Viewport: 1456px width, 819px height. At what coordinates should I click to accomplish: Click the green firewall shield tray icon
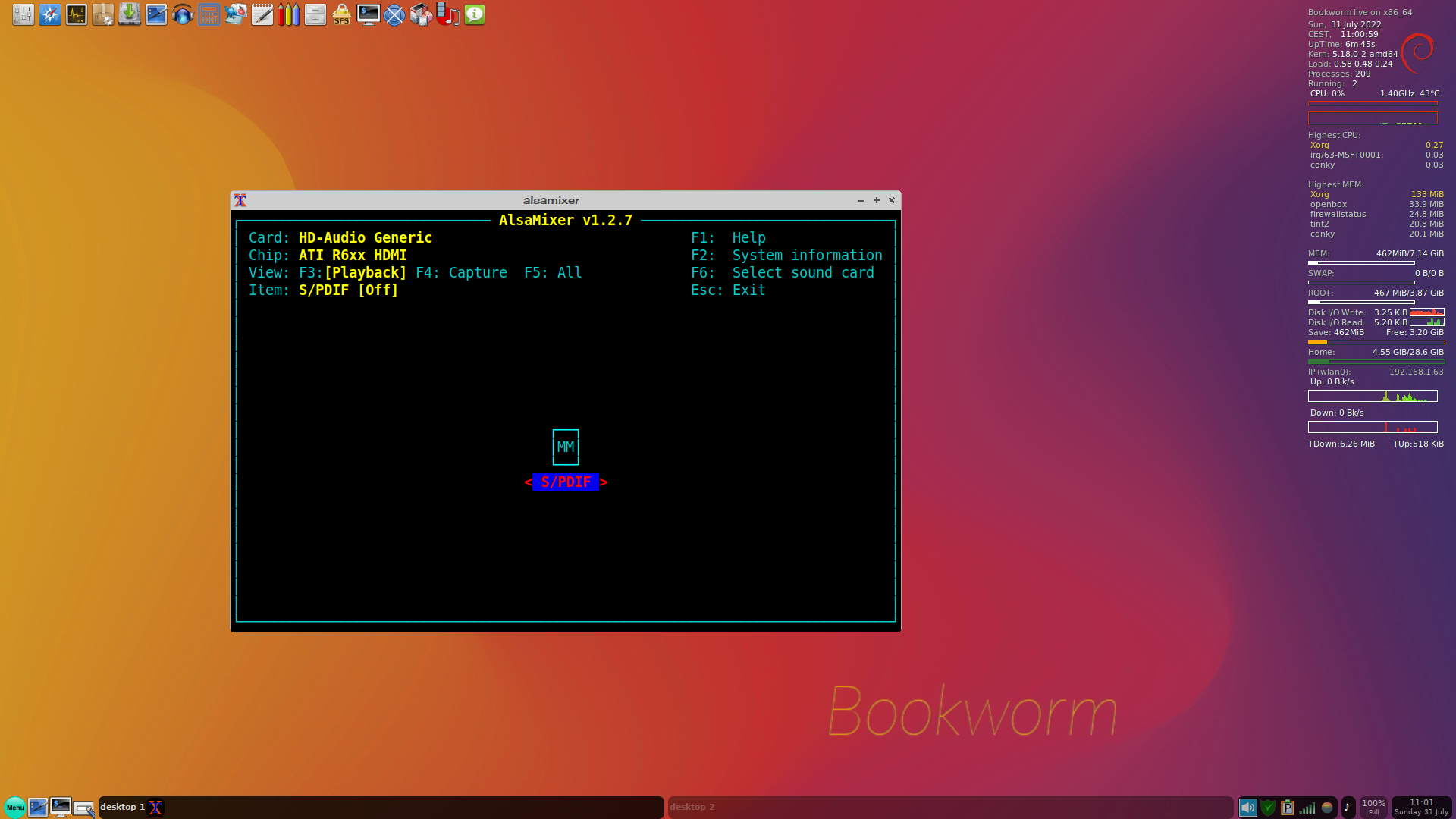[x=1267, y=808]
